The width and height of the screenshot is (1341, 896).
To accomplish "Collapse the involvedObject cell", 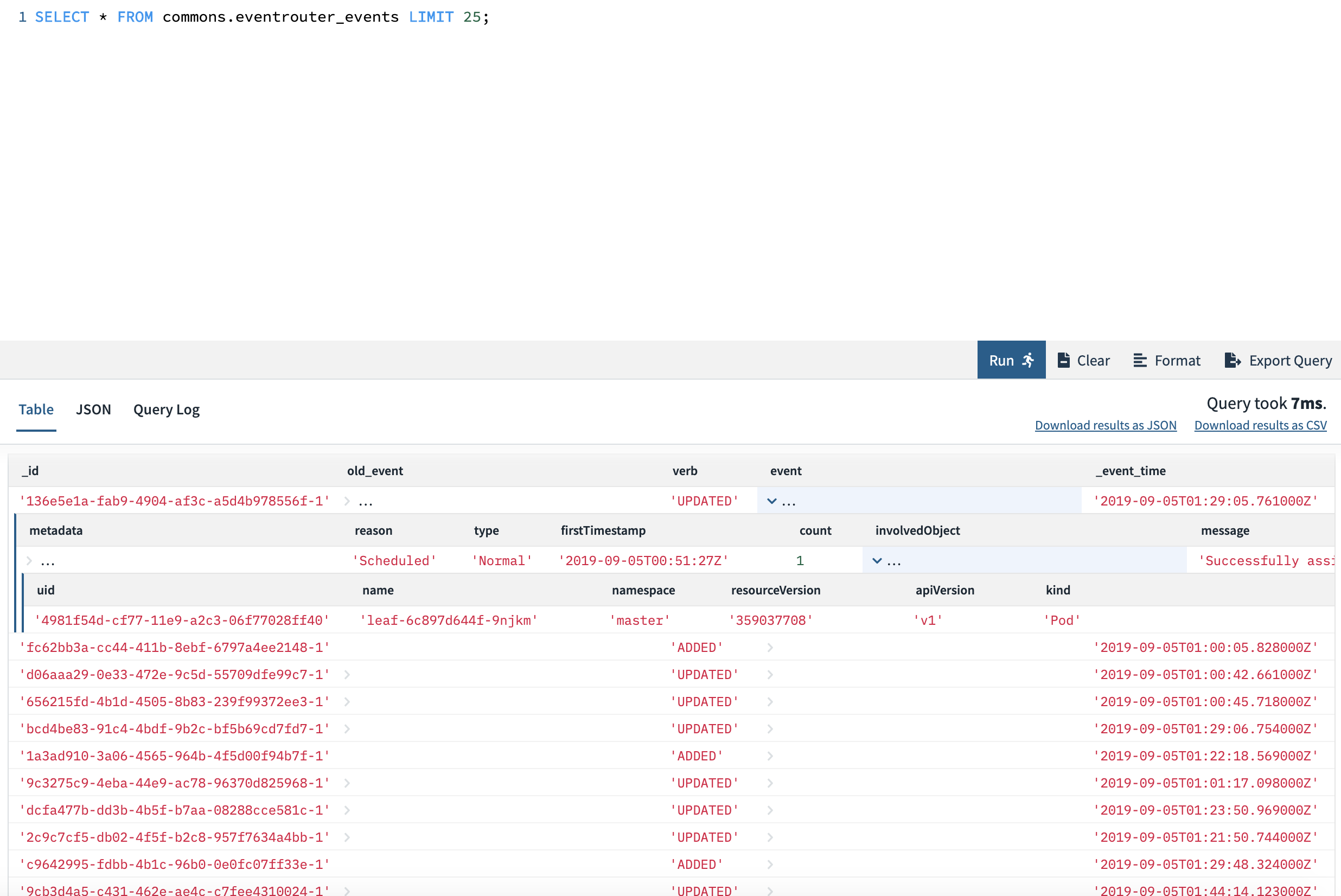I will coord(877,561).
